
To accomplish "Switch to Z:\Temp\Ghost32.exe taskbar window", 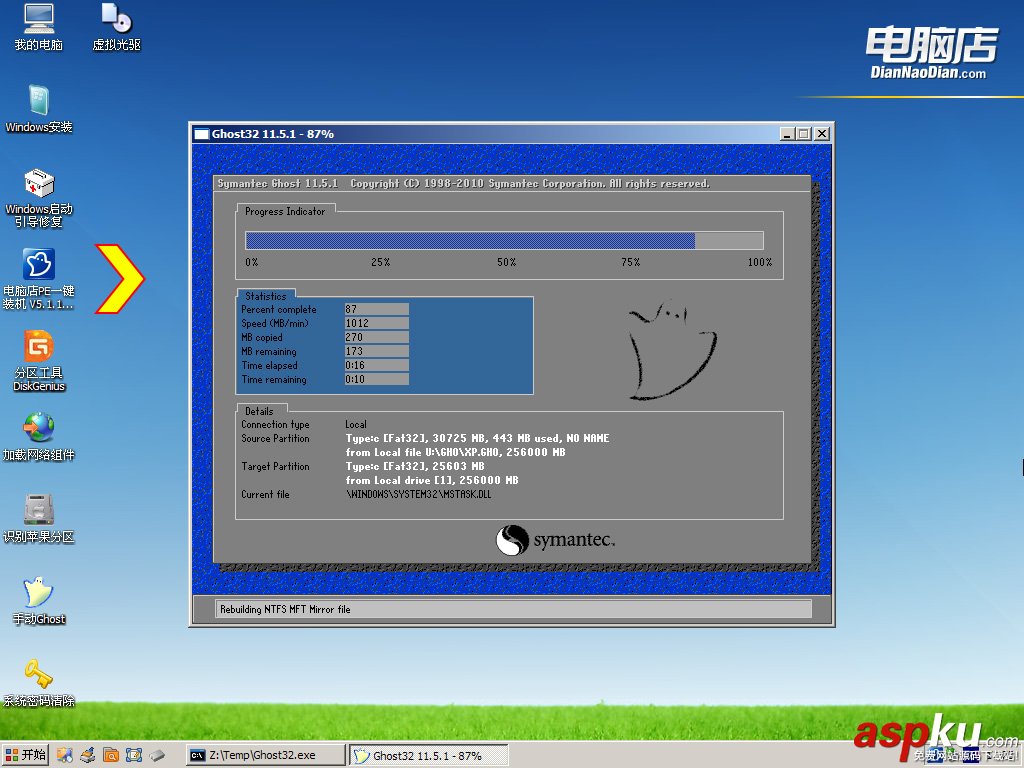I will 266,755.
